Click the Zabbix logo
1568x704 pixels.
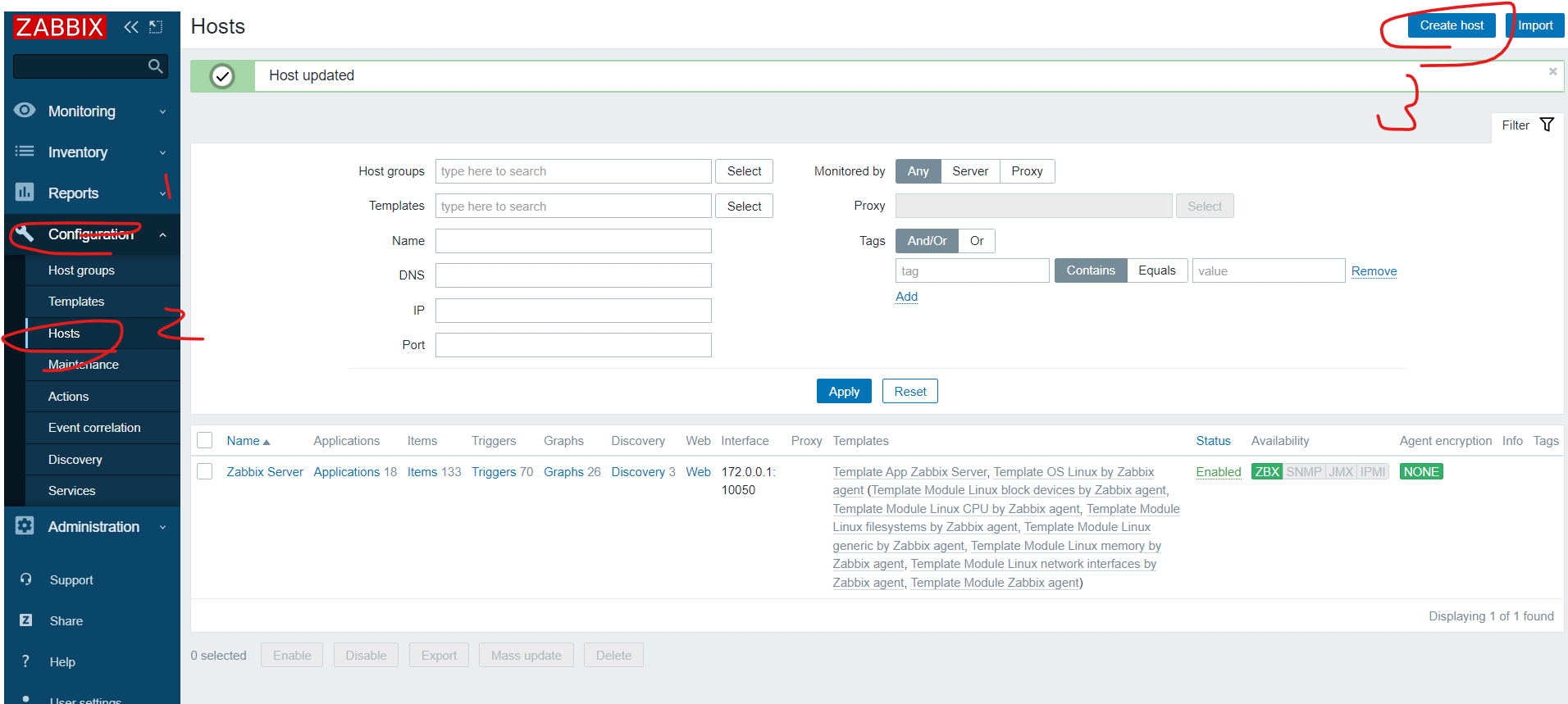[x=59, y=27]
